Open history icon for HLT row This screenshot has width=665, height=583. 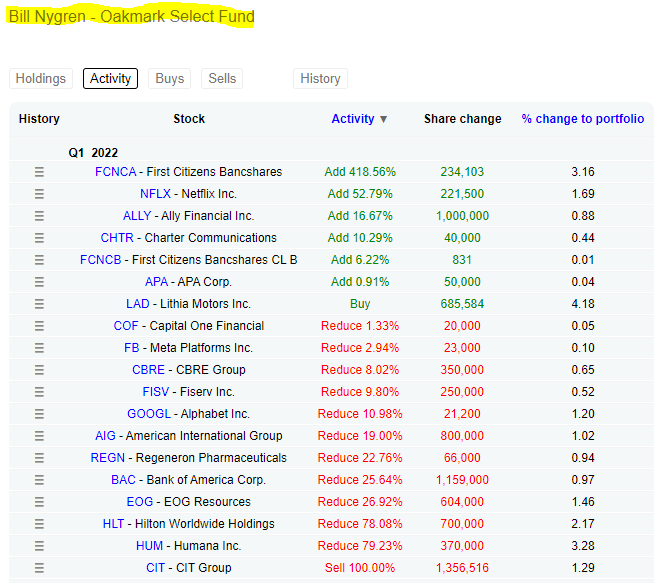39,524
